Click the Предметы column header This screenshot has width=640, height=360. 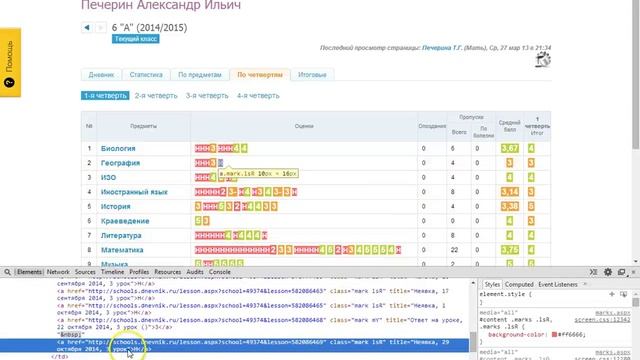tap(143, 126)
